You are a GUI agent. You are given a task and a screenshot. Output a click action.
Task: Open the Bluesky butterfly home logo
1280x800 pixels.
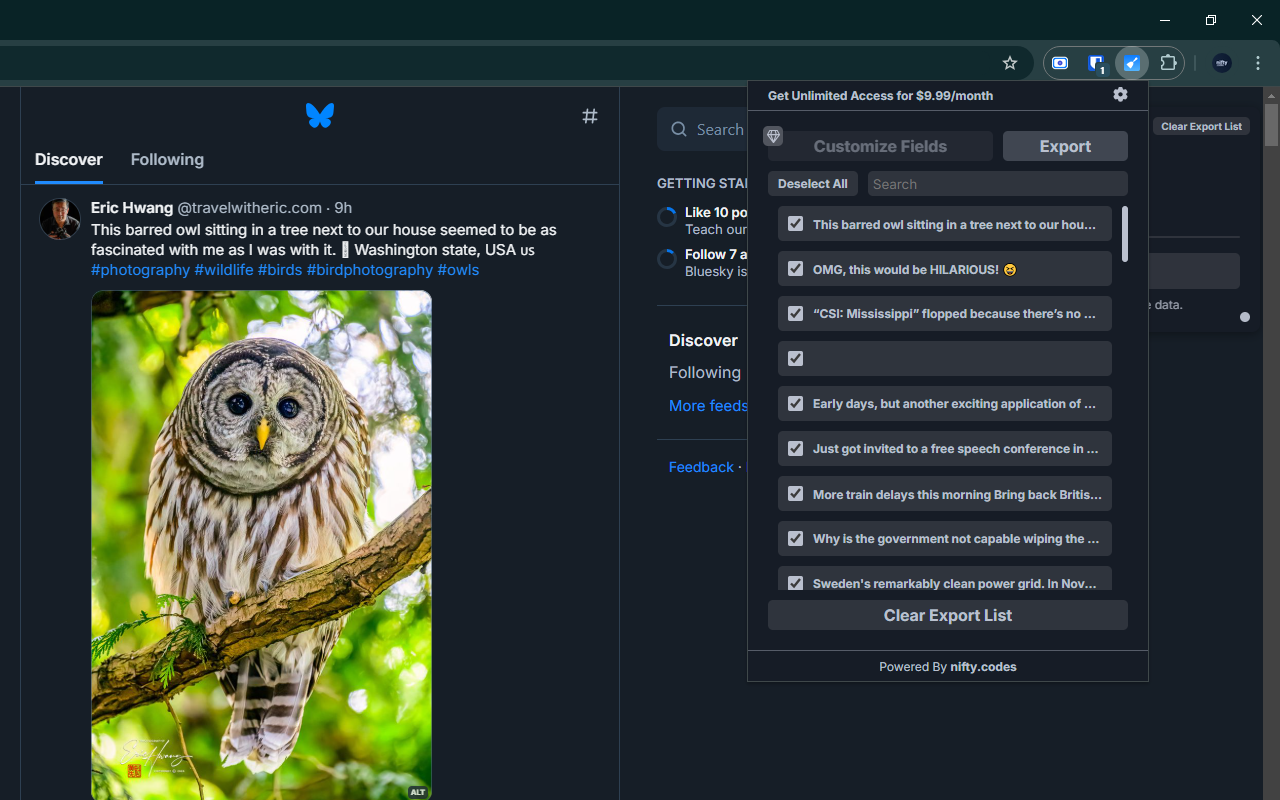pos(319,115)
